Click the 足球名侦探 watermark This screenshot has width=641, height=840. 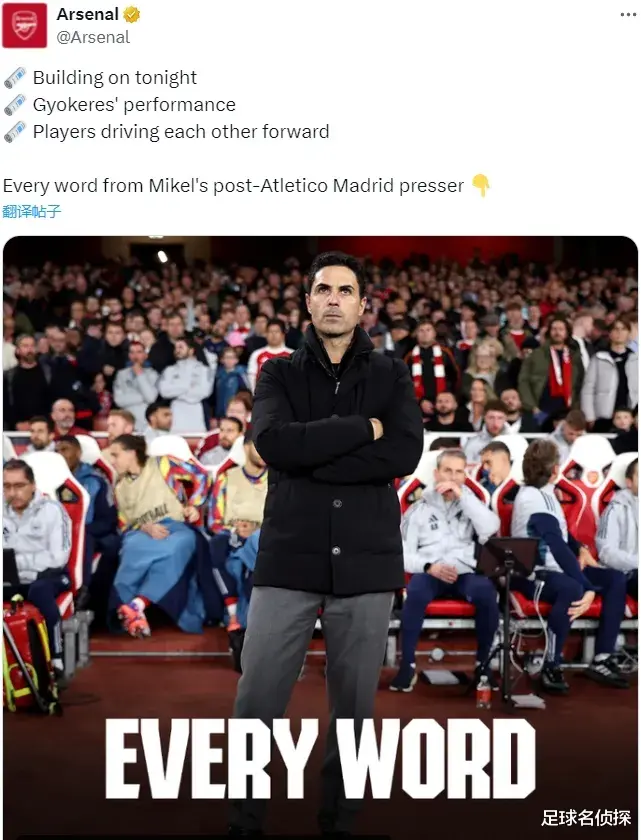point(586,818)
